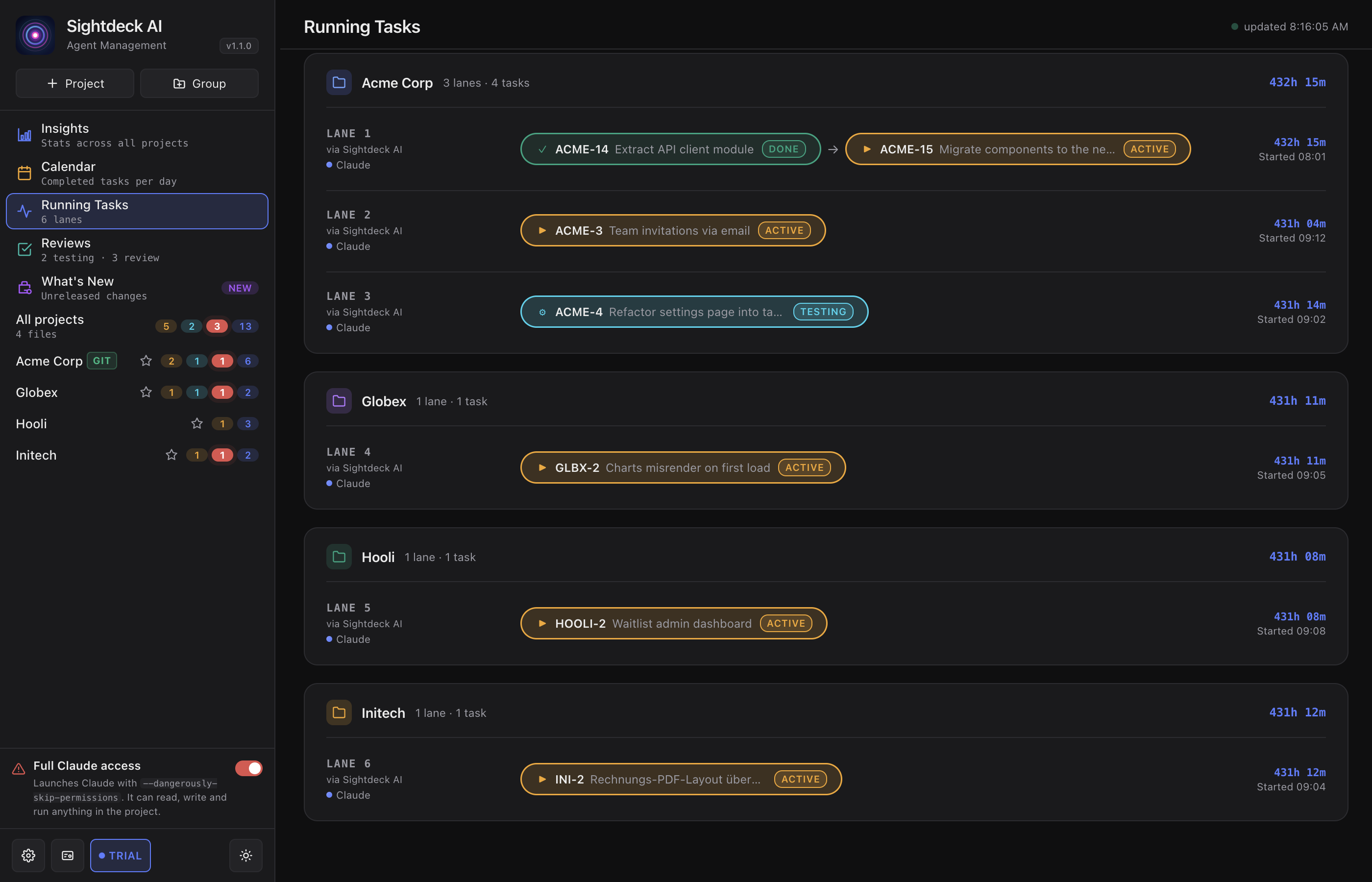
Task: Click the Reviews checkmark icon
Action: tap(24, 249)
